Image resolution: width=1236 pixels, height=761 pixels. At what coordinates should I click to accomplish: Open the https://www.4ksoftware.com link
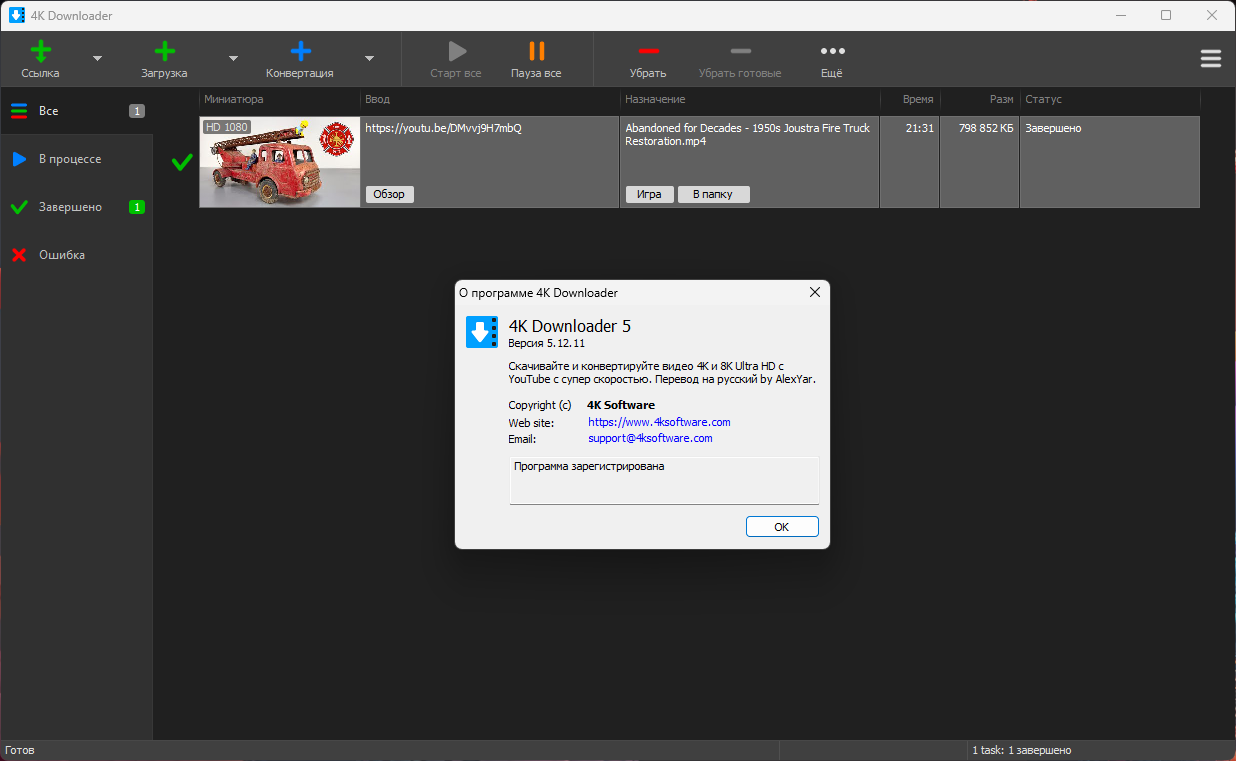pos(659,422)
